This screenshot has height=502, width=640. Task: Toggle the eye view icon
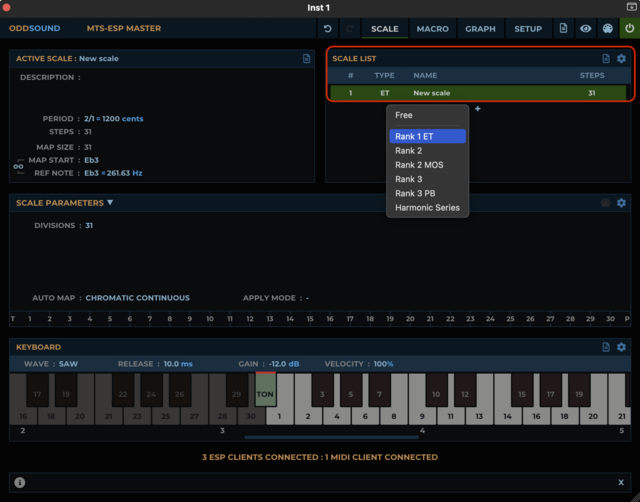586,29
